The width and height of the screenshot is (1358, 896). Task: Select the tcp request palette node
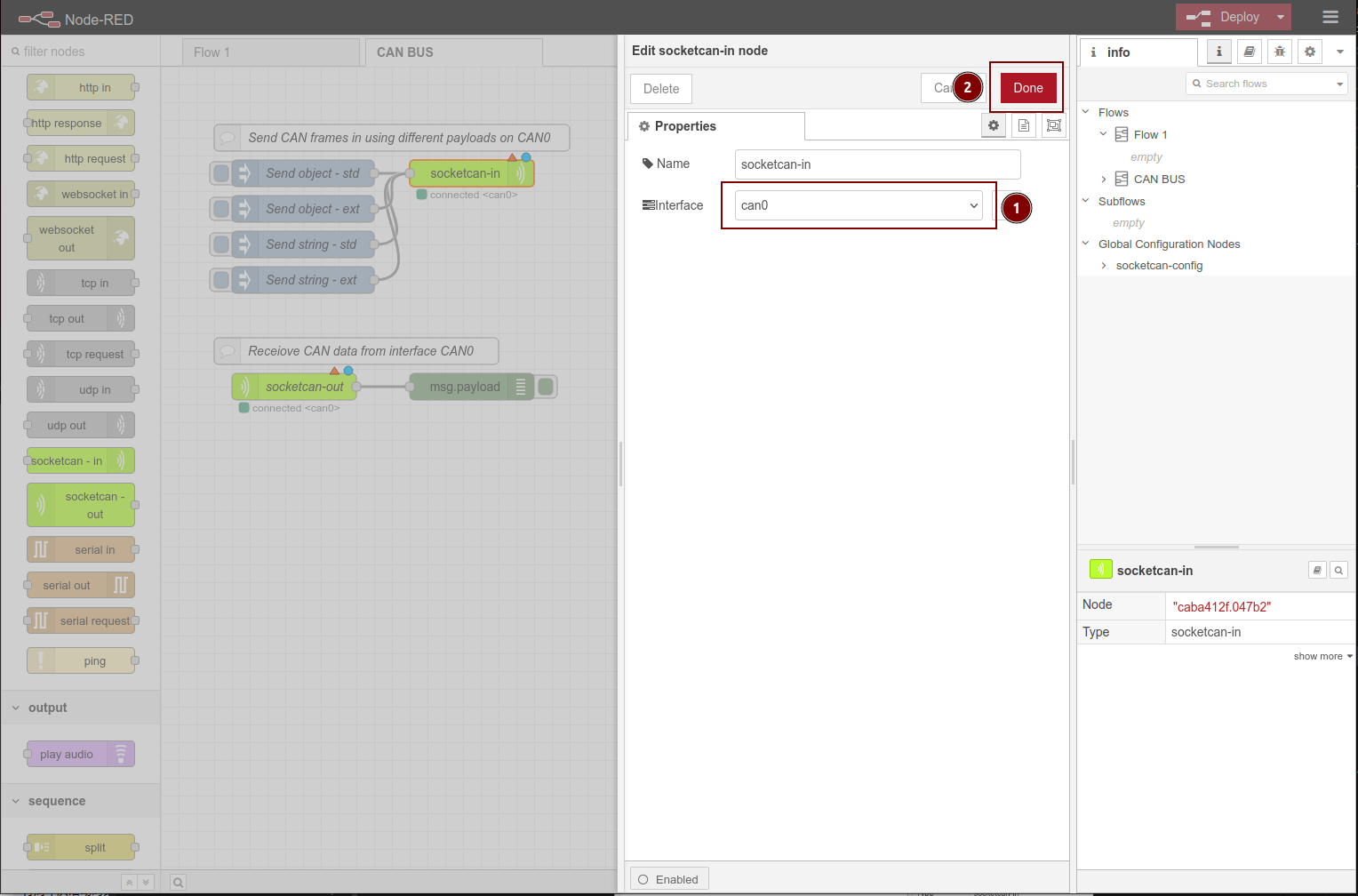pos(81,354)
